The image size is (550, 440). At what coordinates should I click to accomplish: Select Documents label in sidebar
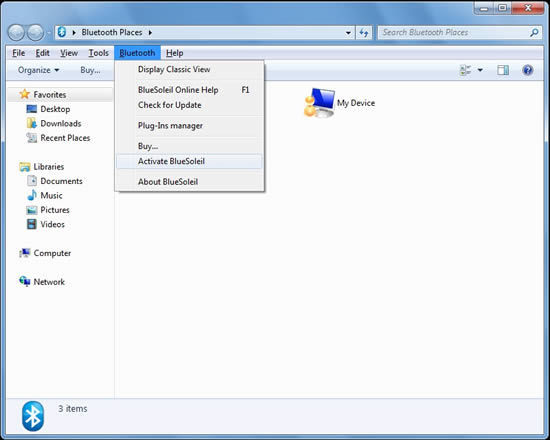coord(61,181)
